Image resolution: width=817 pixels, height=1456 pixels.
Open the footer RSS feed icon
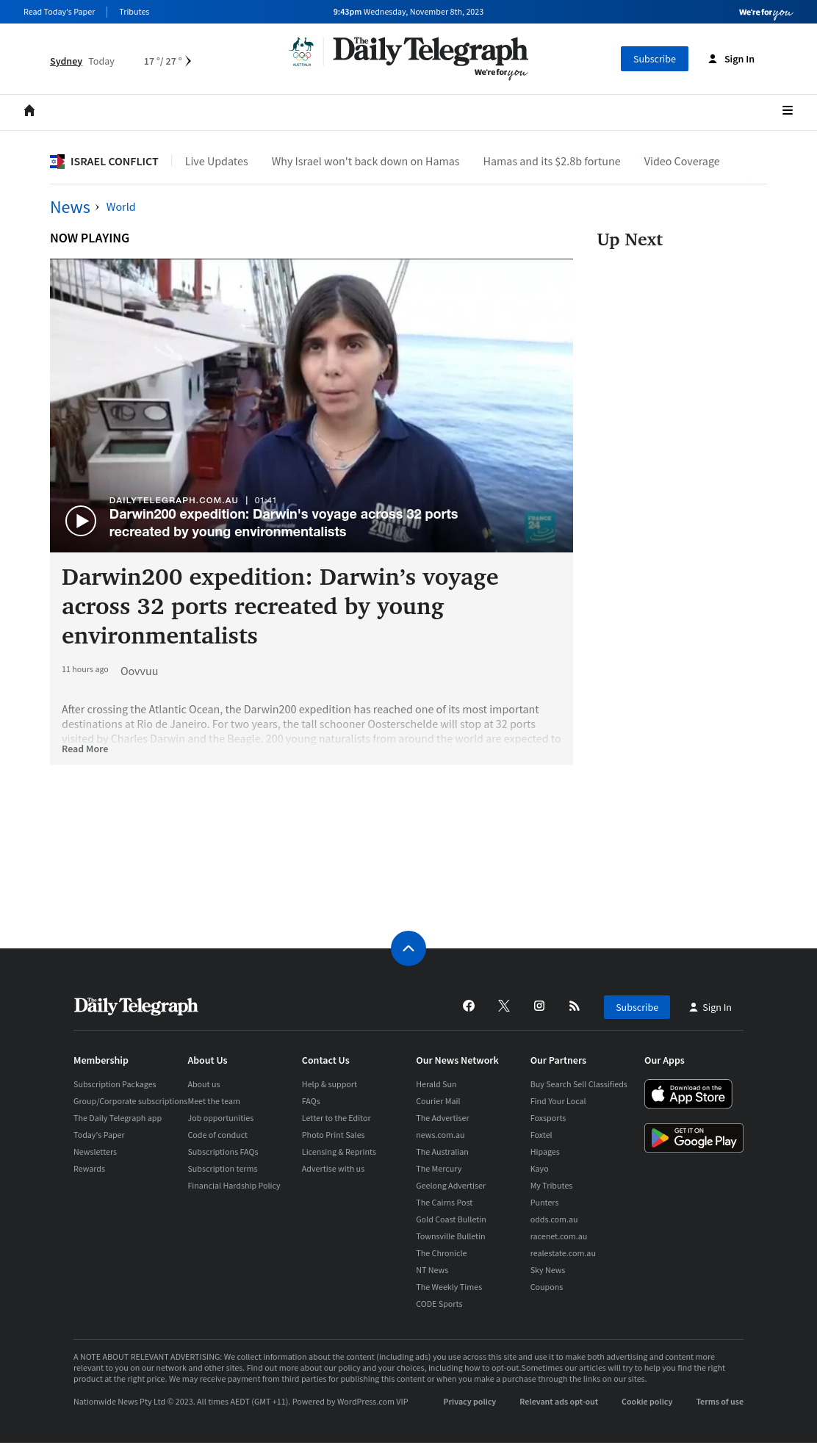575,1006
